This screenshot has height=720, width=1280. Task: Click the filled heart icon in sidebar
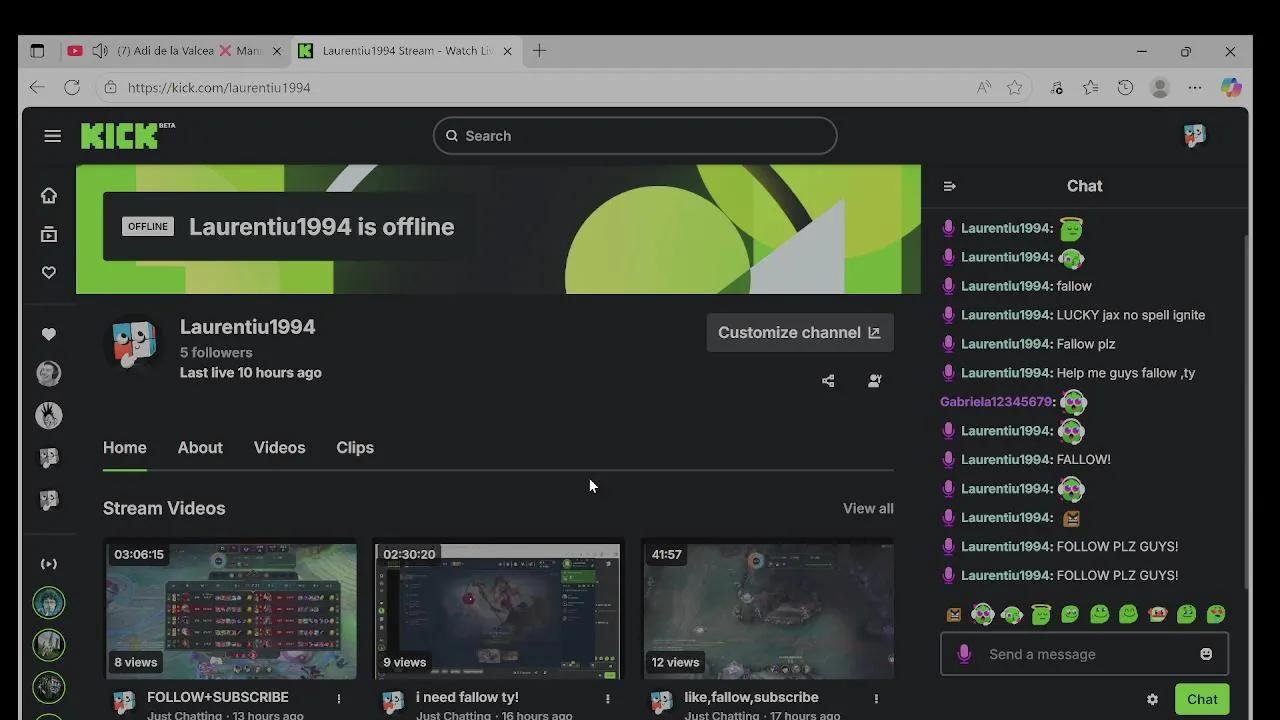pos(49,334)
